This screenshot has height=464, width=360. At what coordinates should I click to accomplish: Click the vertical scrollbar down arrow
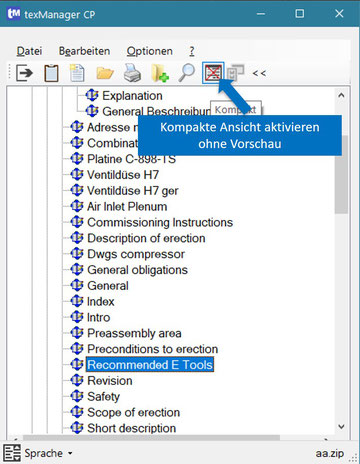tap(341, 426)
